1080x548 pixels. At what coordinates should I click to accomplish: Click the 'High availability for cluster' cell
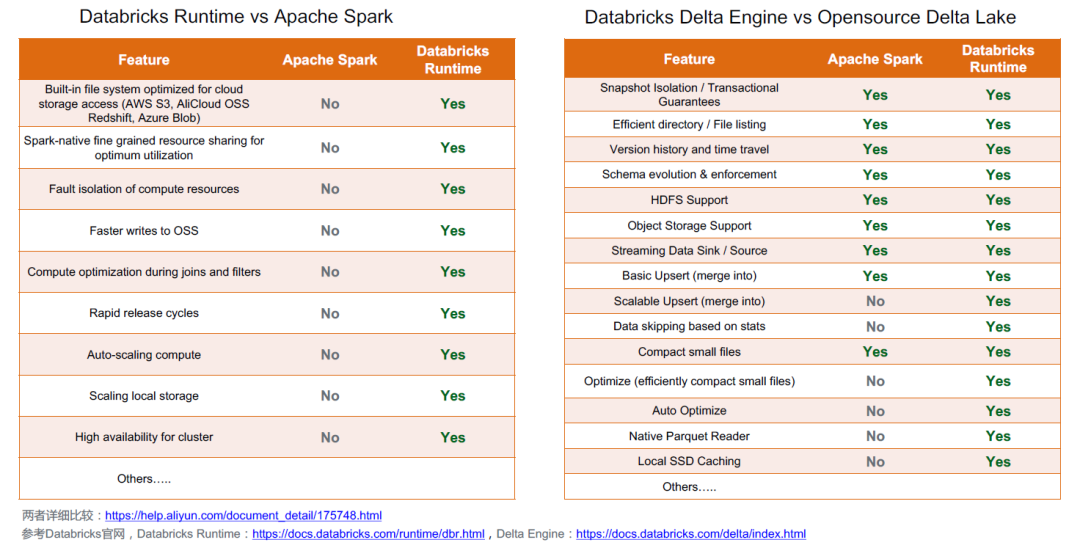click(144, 437)
